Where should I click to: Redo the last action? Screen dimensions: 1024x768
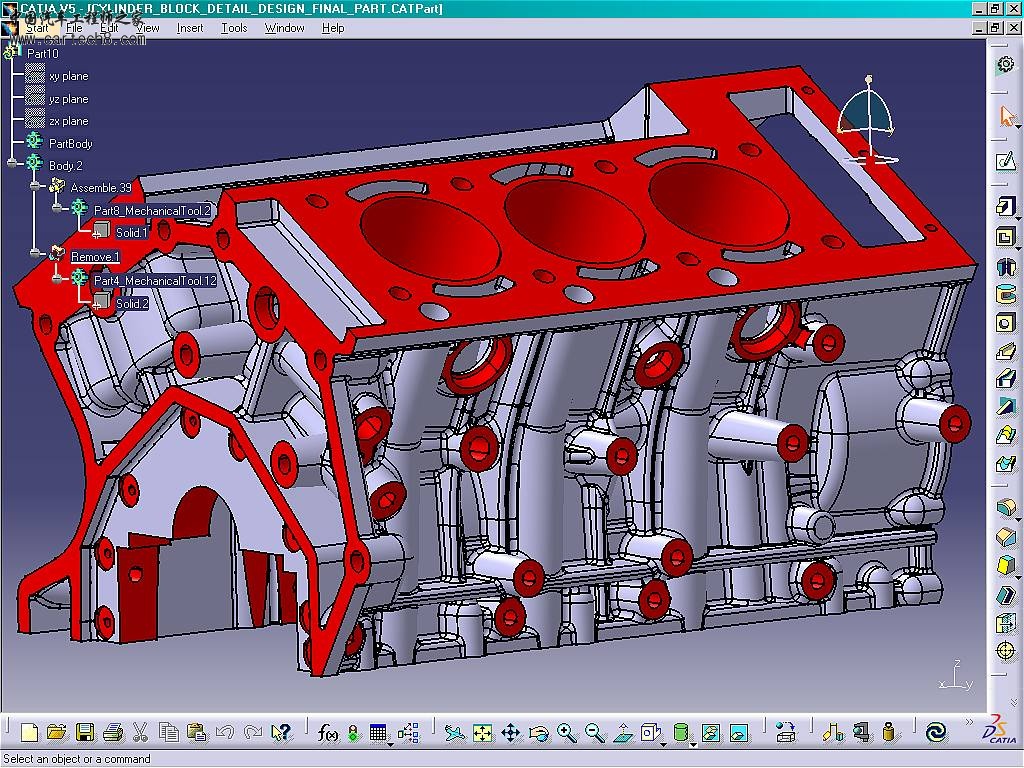(x=253, y=733)
